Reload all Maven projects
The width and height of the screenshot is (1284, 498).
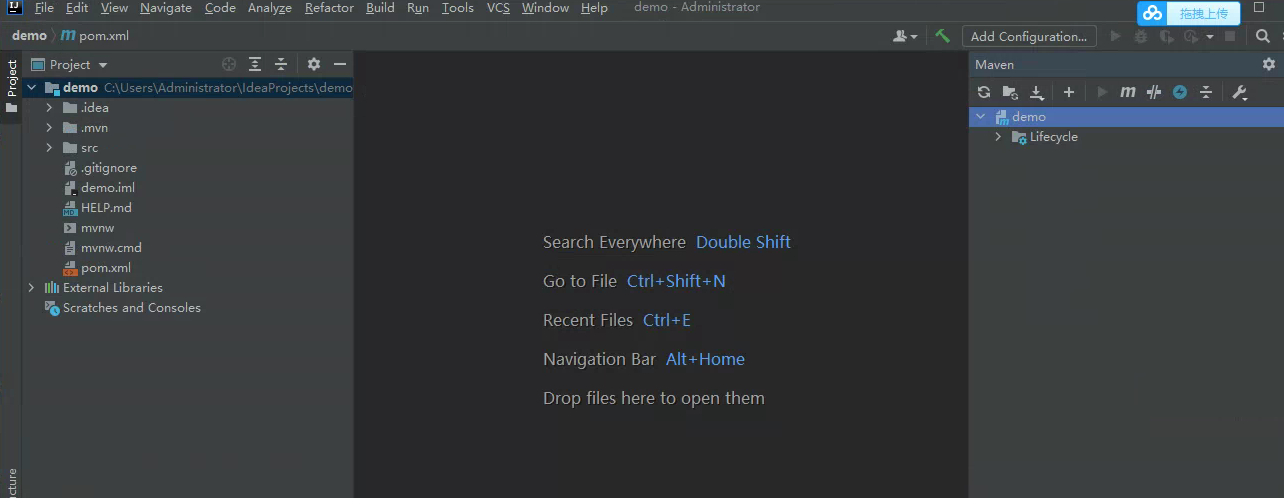click(x=984, y=92)
